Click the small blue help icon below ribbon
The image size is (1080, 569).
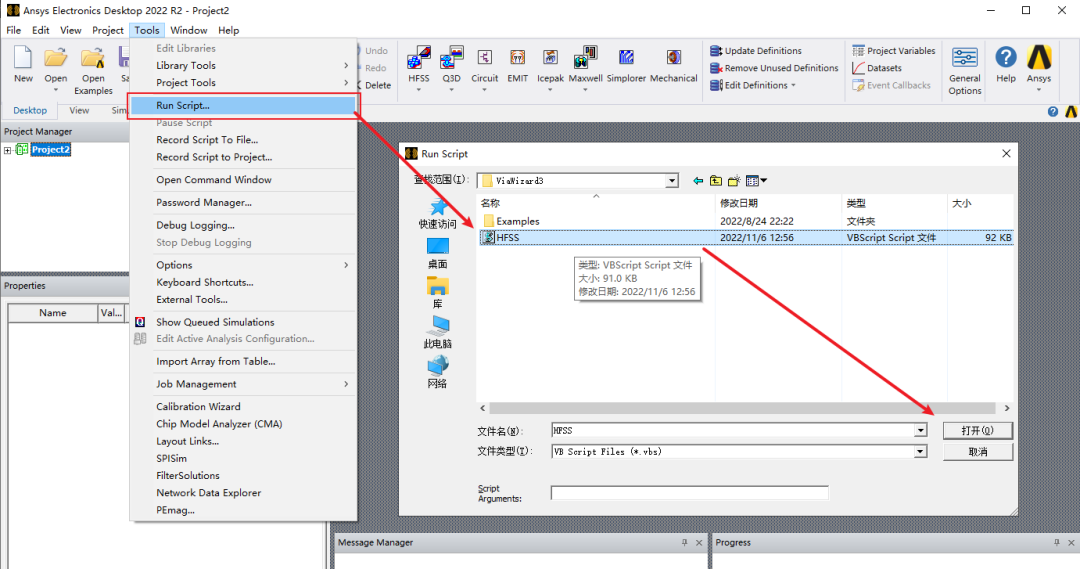click(x=1052, y=112)
